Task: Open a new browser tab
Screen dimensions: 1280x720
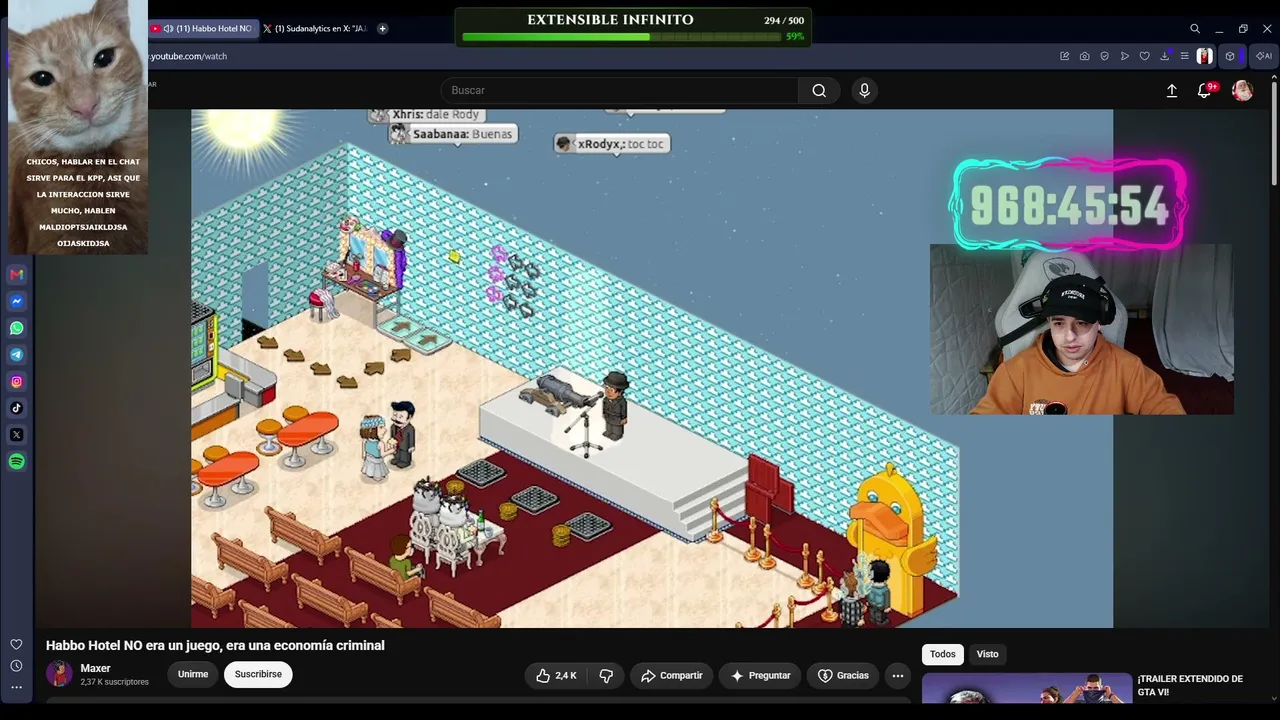Action: (382, 29)
